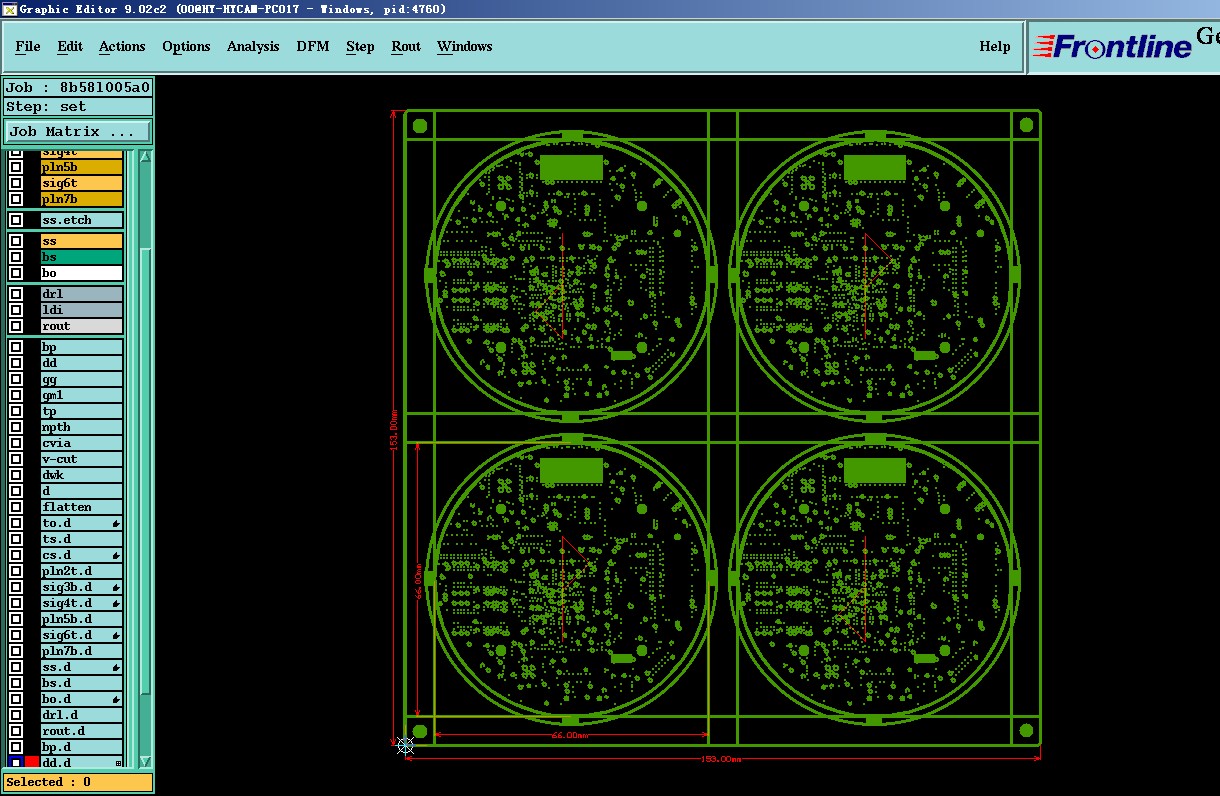The height and width of the screenshot is (796, 1220).
Task: Select the dd layer name
Action: tap(82, 363)
